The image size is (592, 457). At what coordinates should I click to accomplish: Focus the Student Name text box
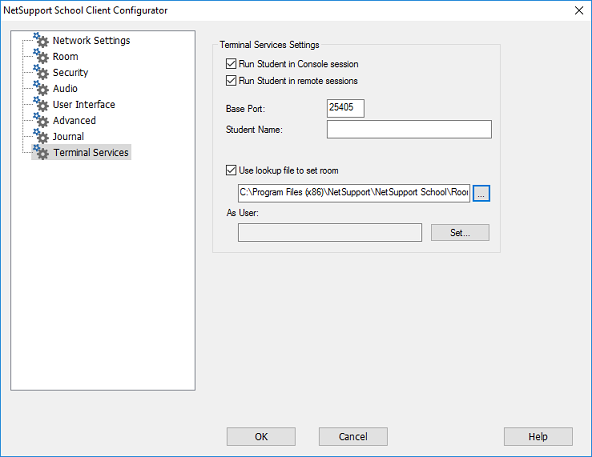point(409,129)
